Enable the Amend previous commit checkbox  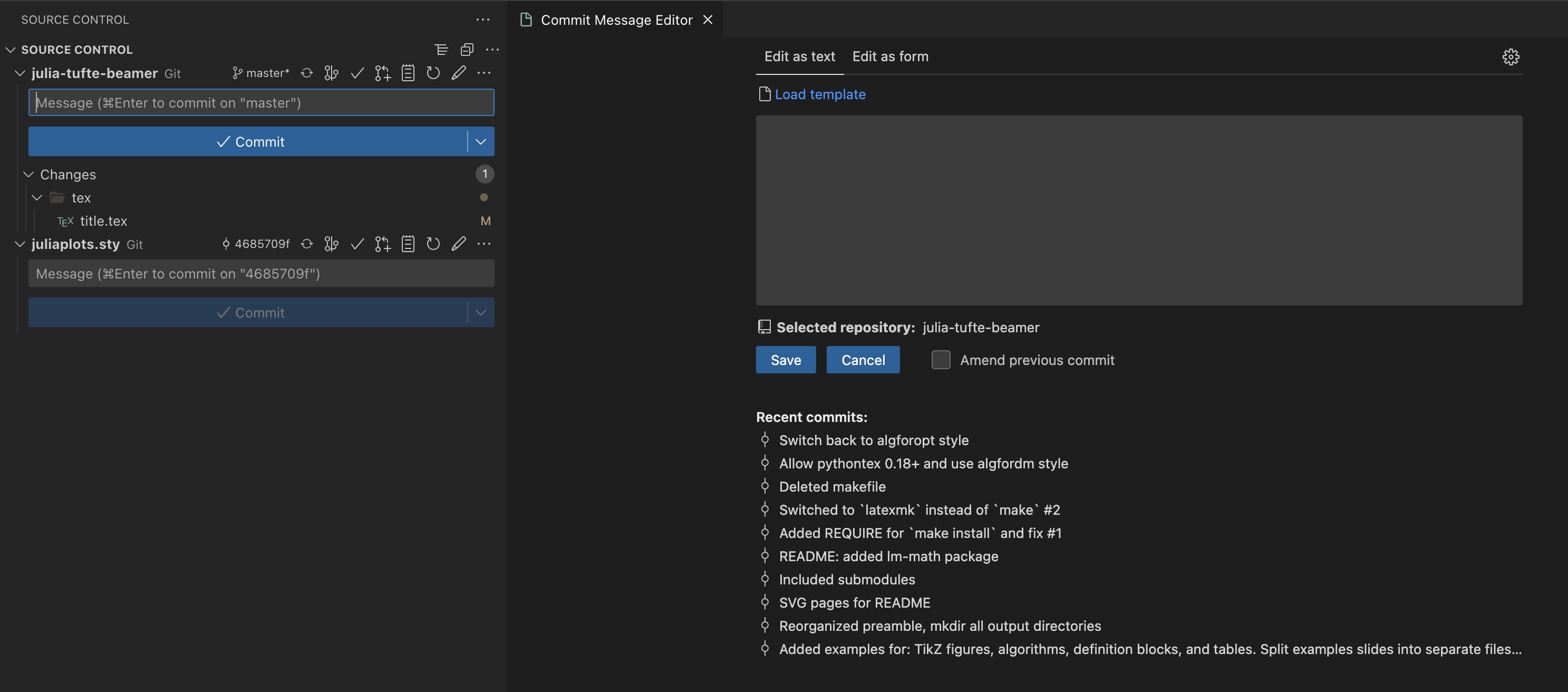pos(941,360)
